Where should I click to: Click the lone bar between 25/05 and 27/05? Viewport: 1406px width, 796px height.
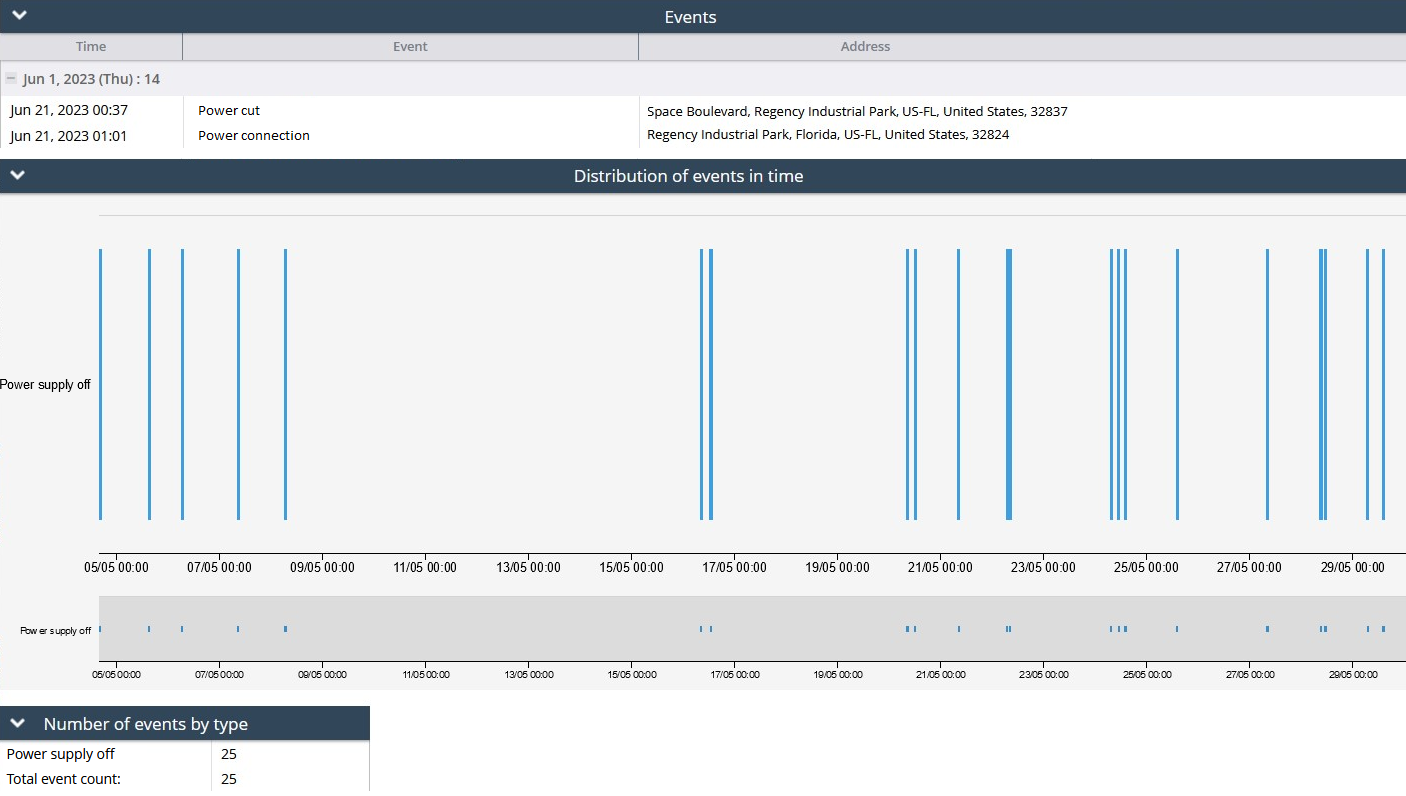[1177, 384]
